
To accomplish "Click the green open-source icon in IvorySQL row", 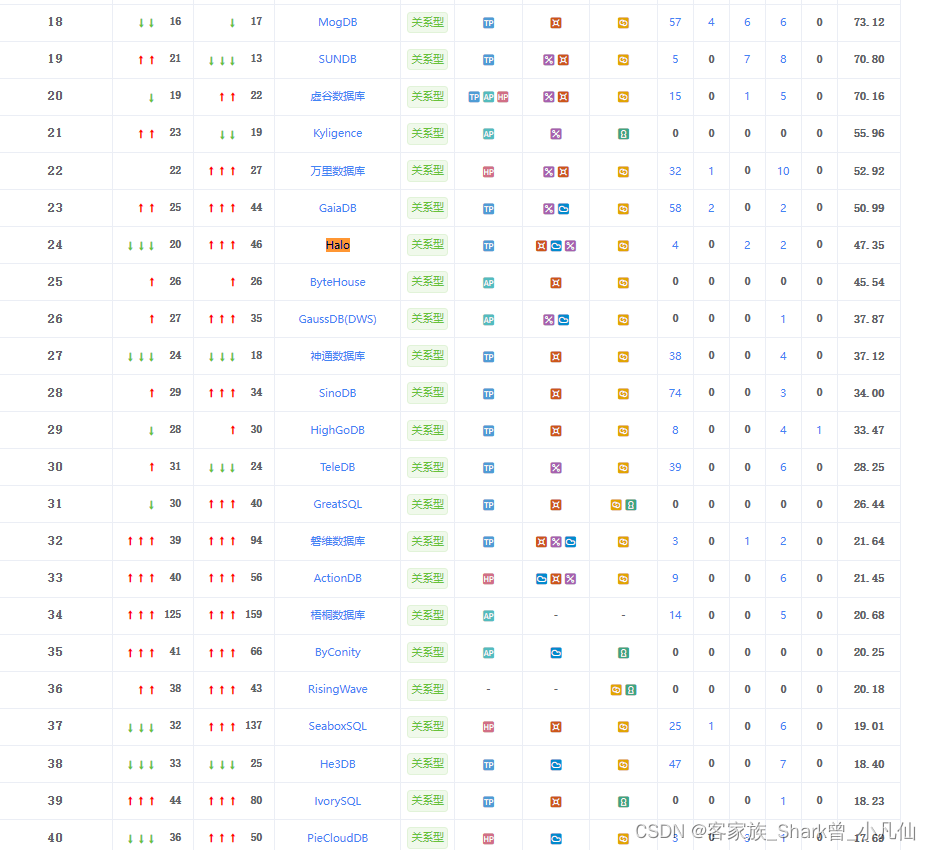I will [x=623, y=802].
